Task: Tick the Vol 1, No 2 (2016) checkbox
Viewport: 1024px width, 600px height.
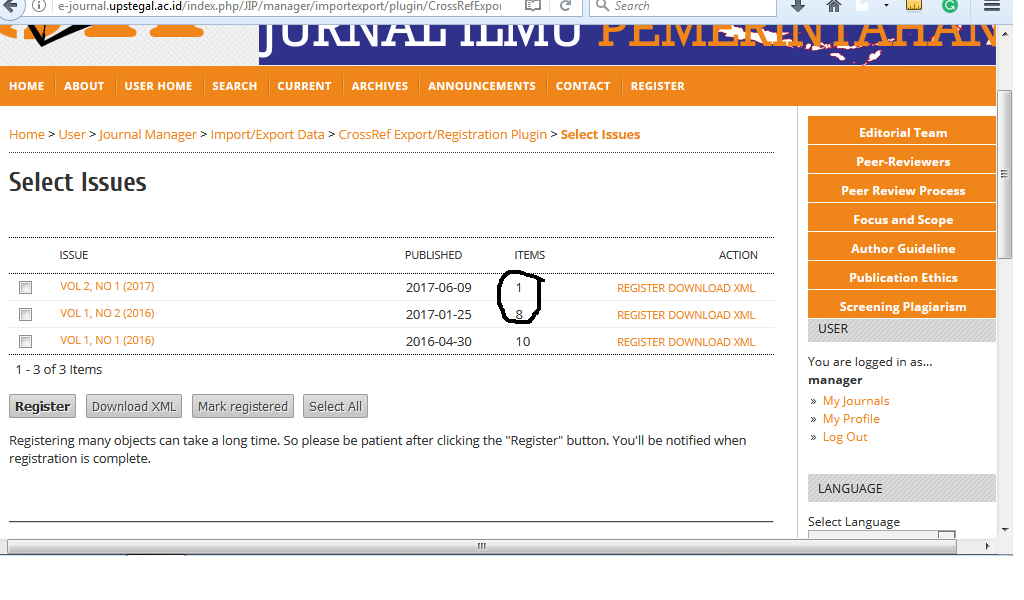Action: (x=26, y=315)
